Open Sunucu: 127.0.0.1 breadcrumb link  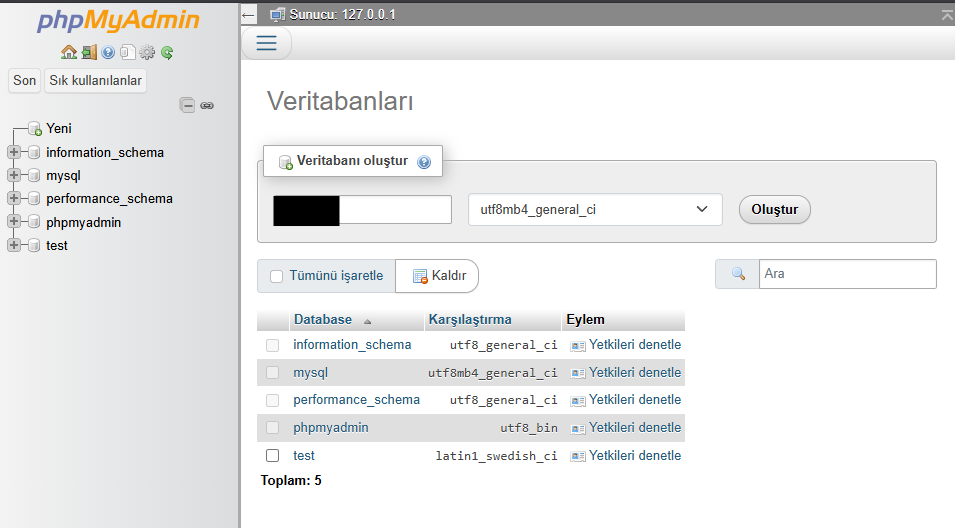pyautogui.click(x=342, y=15)
